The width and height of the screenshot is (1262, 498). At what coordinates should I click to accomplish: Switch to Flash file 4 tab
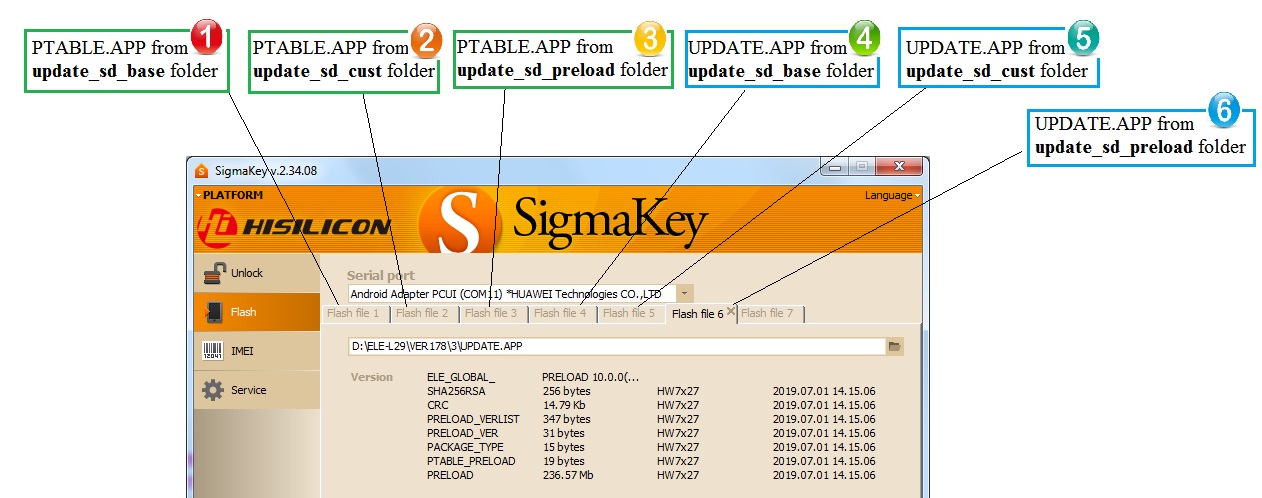coord(560,313)
